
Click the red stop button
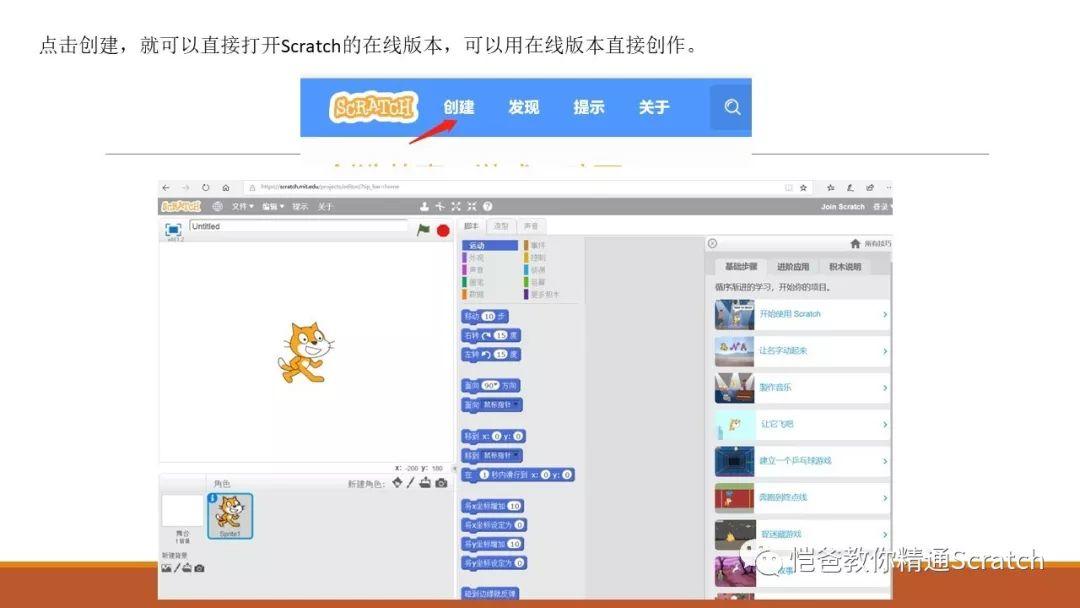pos(443,231)
